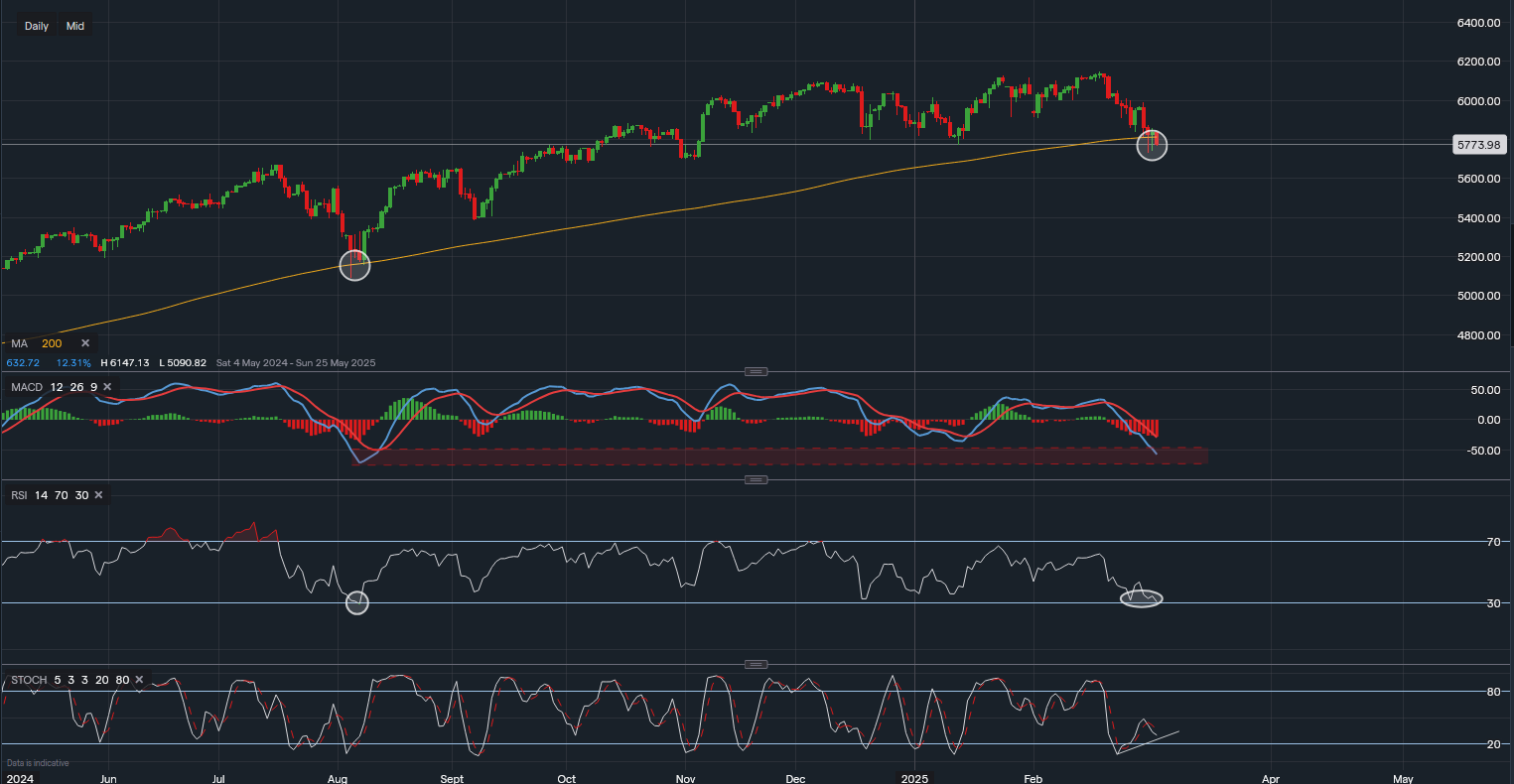Open MA 200 indicator settings label
Image resolution: width=1514 pixels, height=784 pixels.
(x=36, y=343)
